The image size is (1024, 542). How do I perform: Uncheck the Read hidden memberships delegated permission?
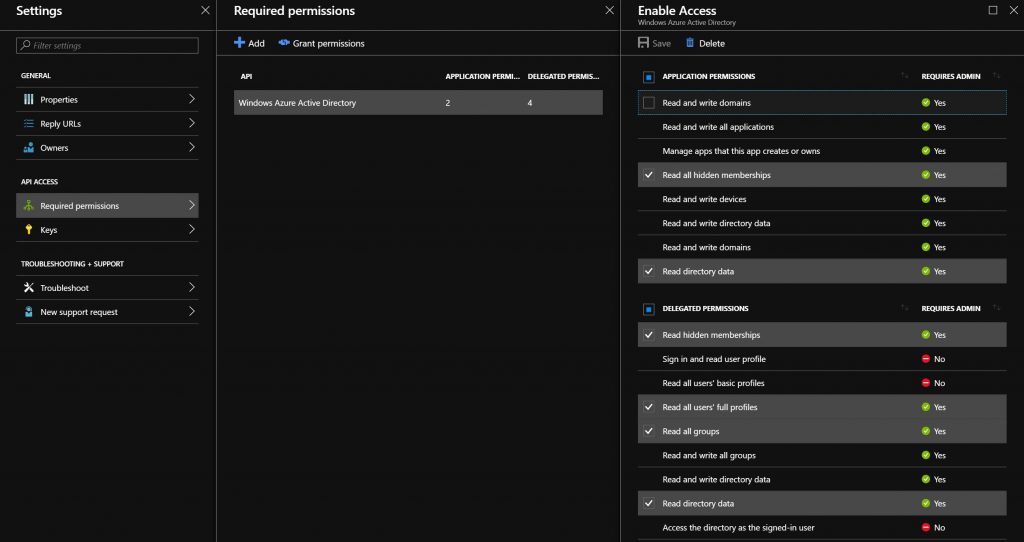(648, 335)
